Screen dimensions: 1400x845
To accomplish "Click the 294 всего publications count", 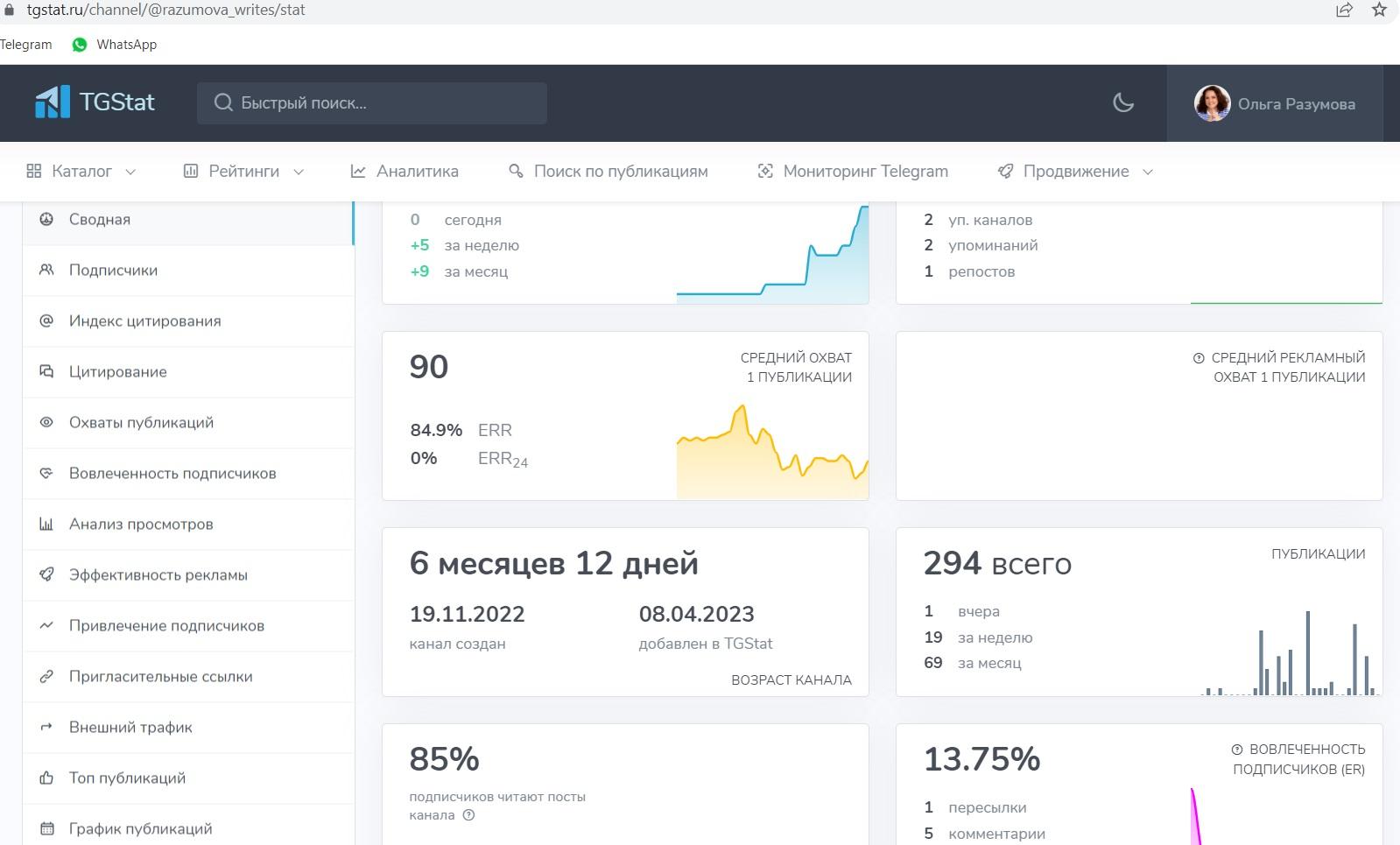I will 997,563.
